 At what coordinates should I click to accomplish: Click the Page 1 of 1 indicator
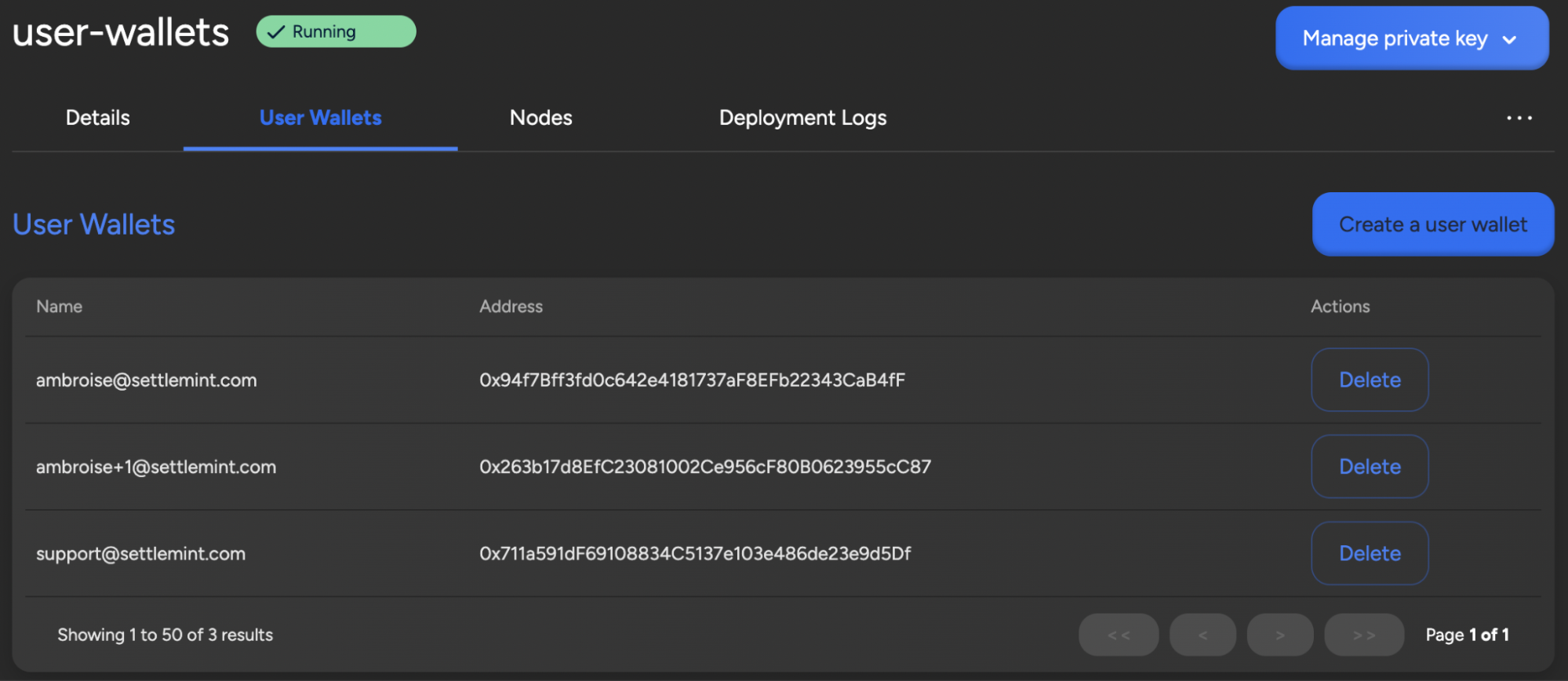[1468, 635]
